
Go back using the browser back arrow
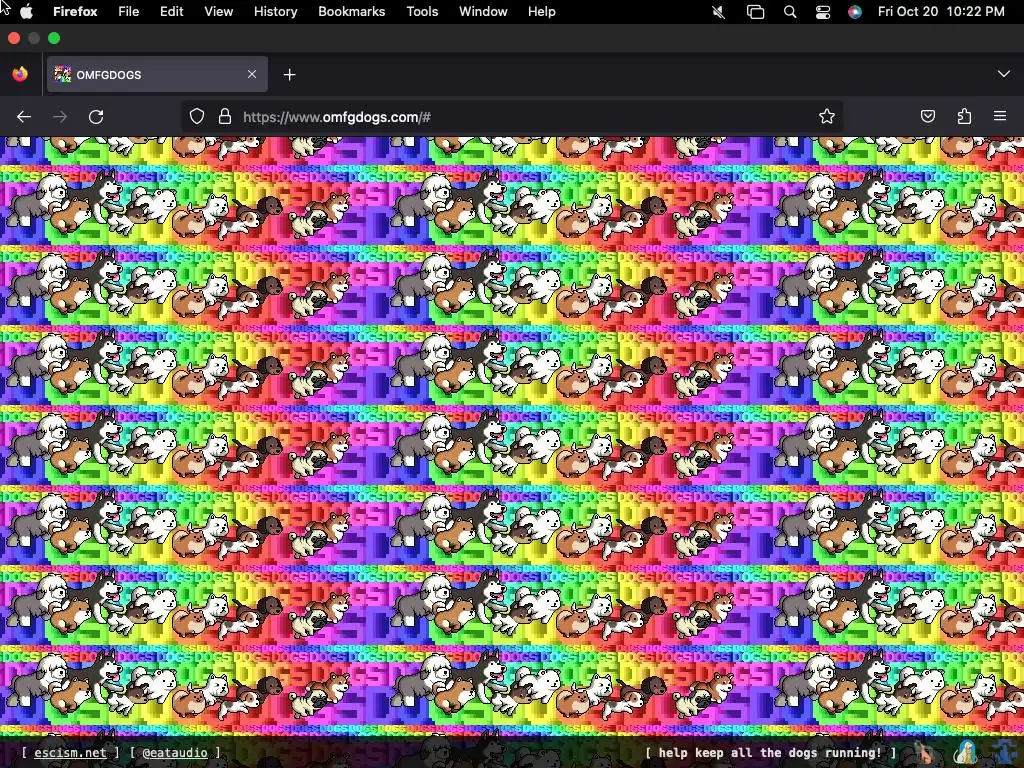[24, 117]
